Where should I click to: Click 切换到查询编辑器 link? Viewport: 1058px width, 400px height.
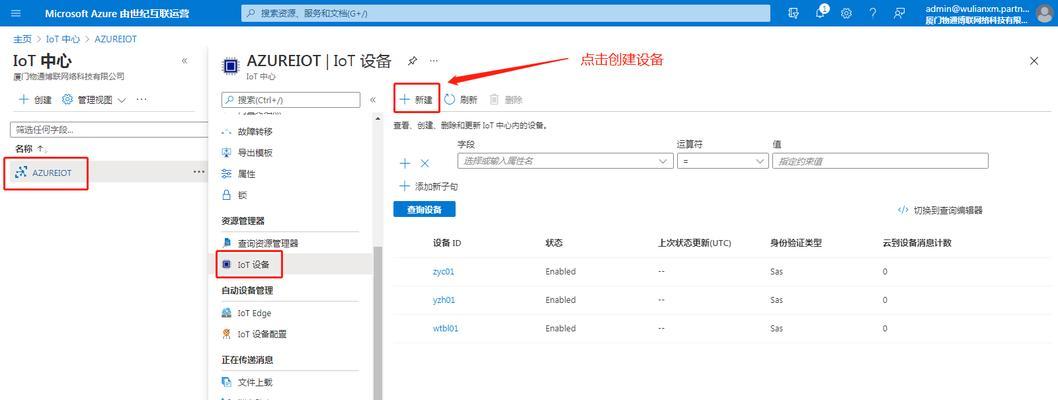coord(940,210)
